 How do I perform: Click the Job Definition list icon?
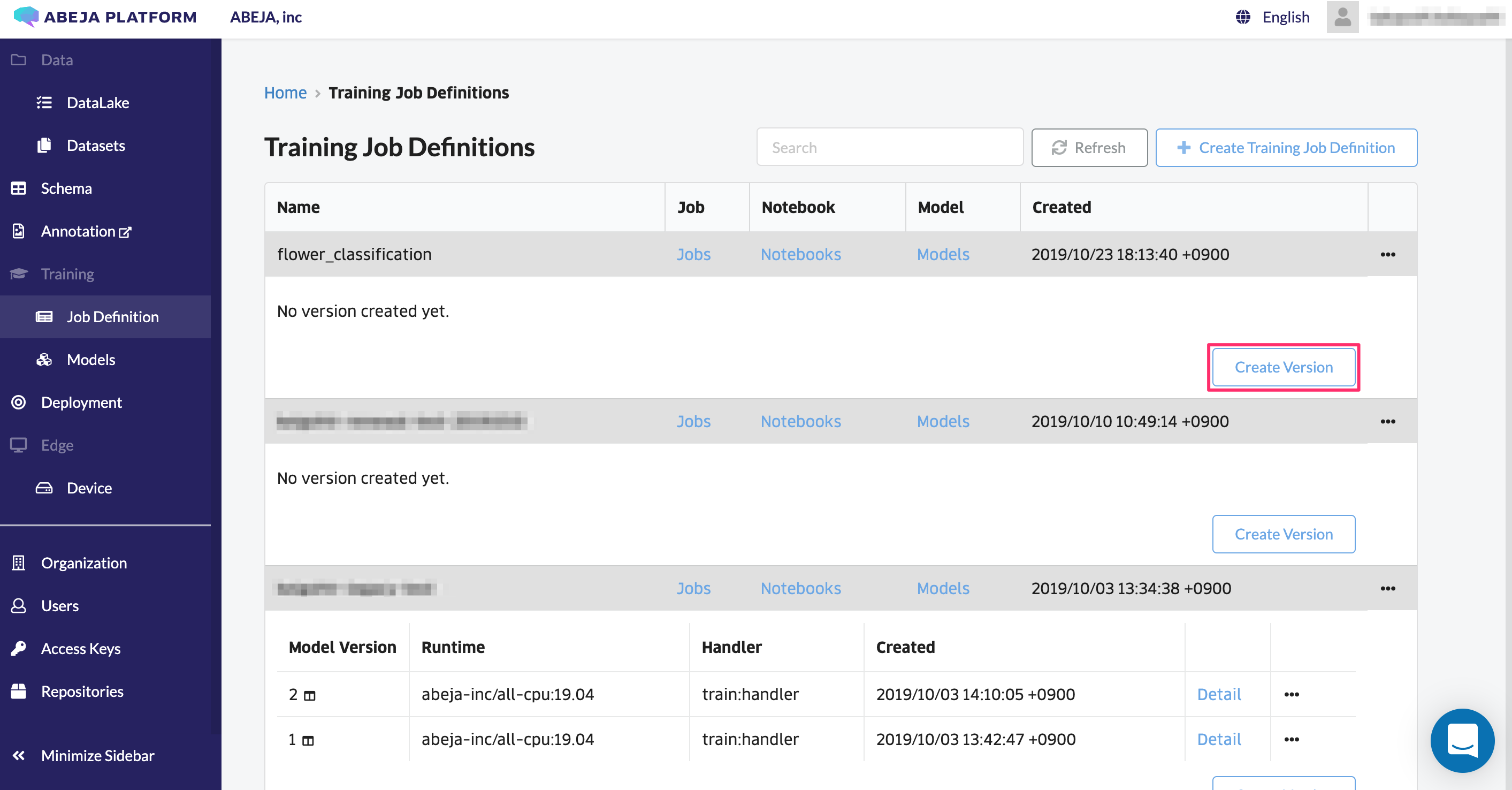[x=44, y=316]
